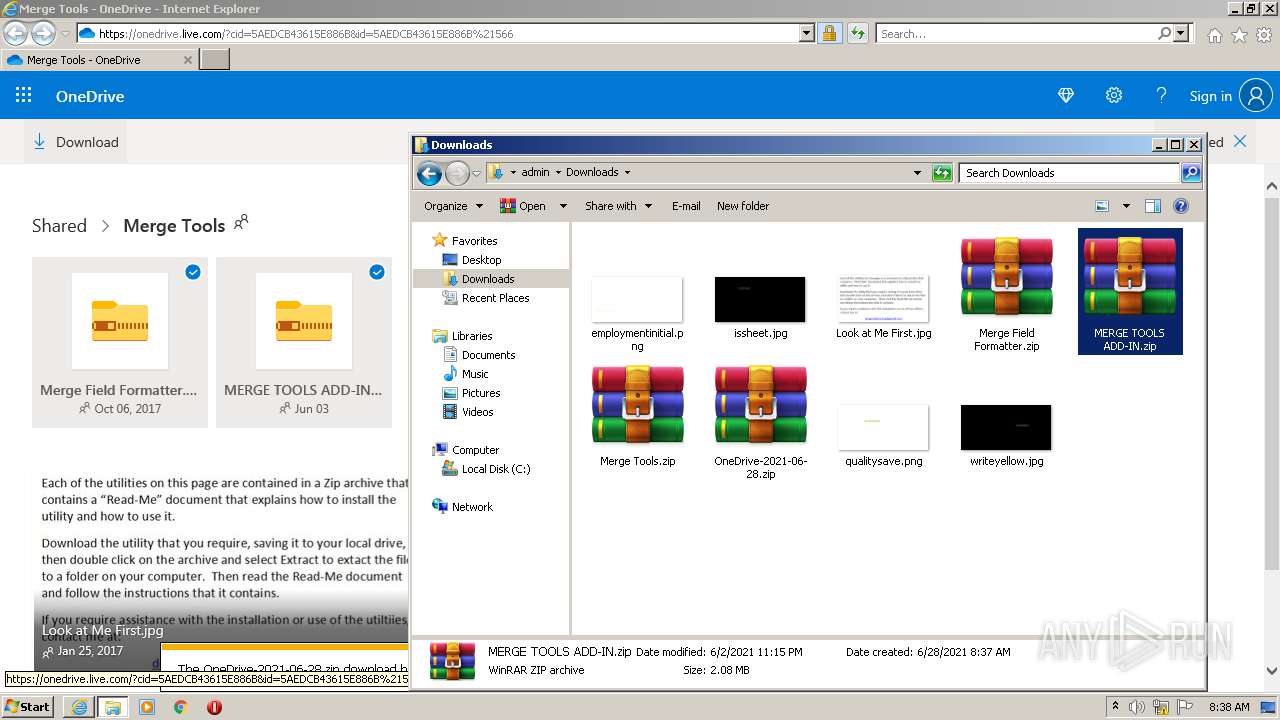Image resolution: width=1280 pixels, height=720 pixels.
Task: Expand IE search provider dropdown
Action: tap(1181, 33)
